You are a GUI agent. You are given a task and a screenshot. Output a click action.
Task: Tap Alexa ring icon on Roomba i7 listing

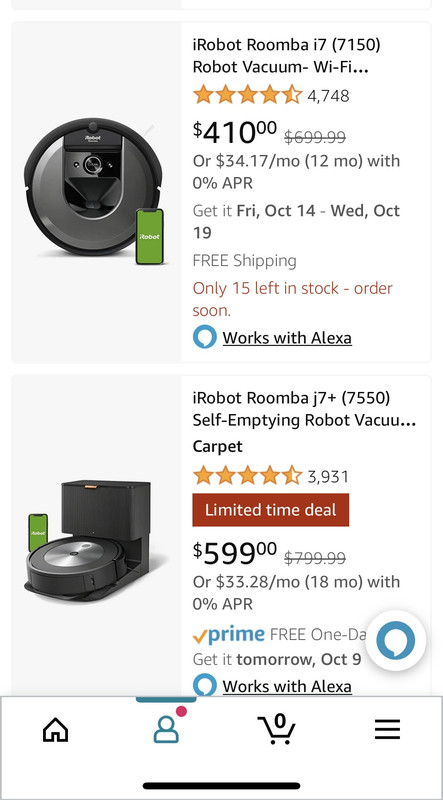click(205, 337)
